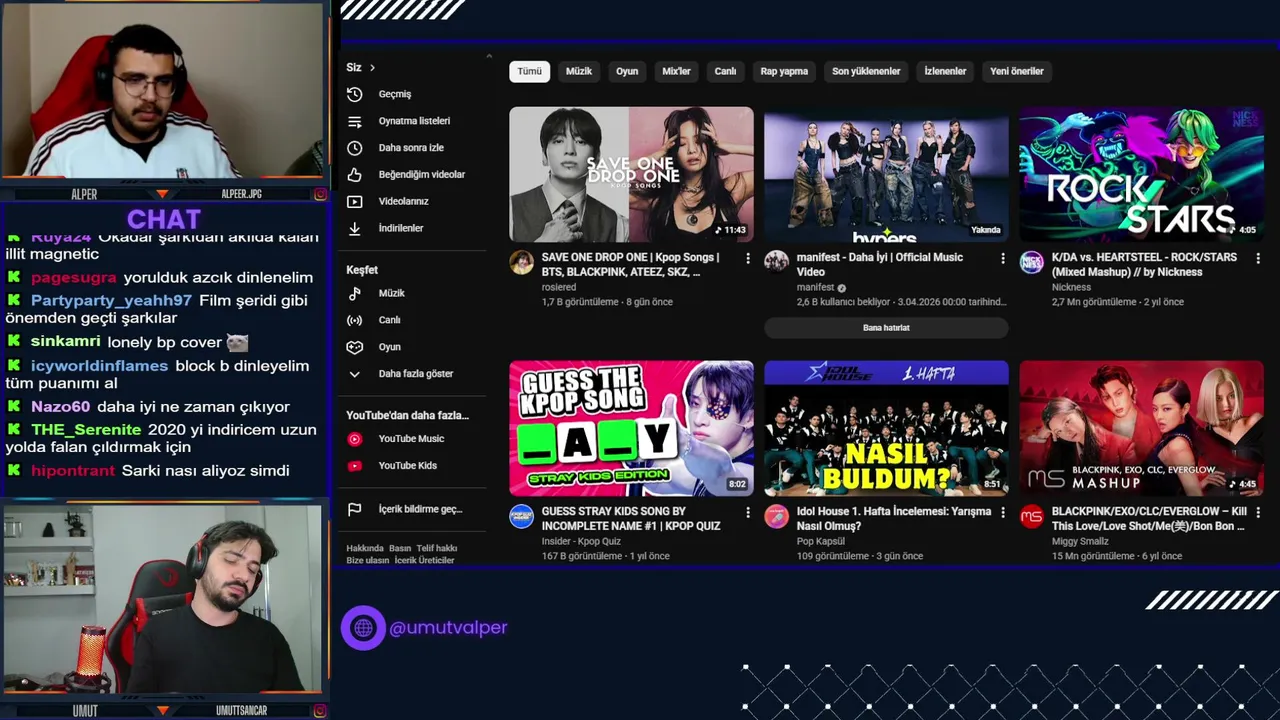Open the 'K/DA vs. HEARTSTEEL' video title
Image resolution: width=1280 pixels, height=720 pixels.
[x=1144, y=264]
